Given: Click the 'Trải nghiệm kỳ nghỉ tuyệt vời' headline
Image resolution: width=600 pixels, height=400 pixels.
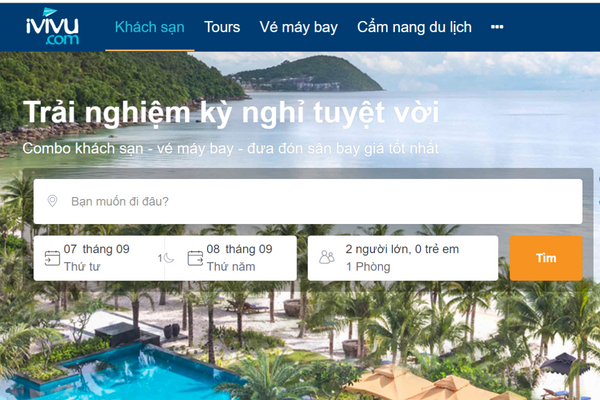Looking at the screenshot, I should pyautogui.click(x=231, y=113).
